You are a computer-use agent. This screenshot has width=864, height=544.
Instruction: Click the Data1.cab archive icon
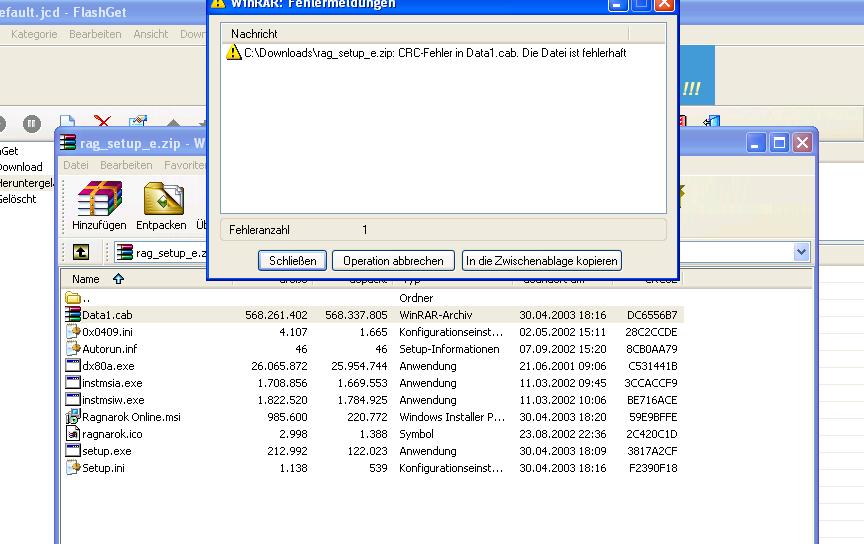[x=73, y=315]
